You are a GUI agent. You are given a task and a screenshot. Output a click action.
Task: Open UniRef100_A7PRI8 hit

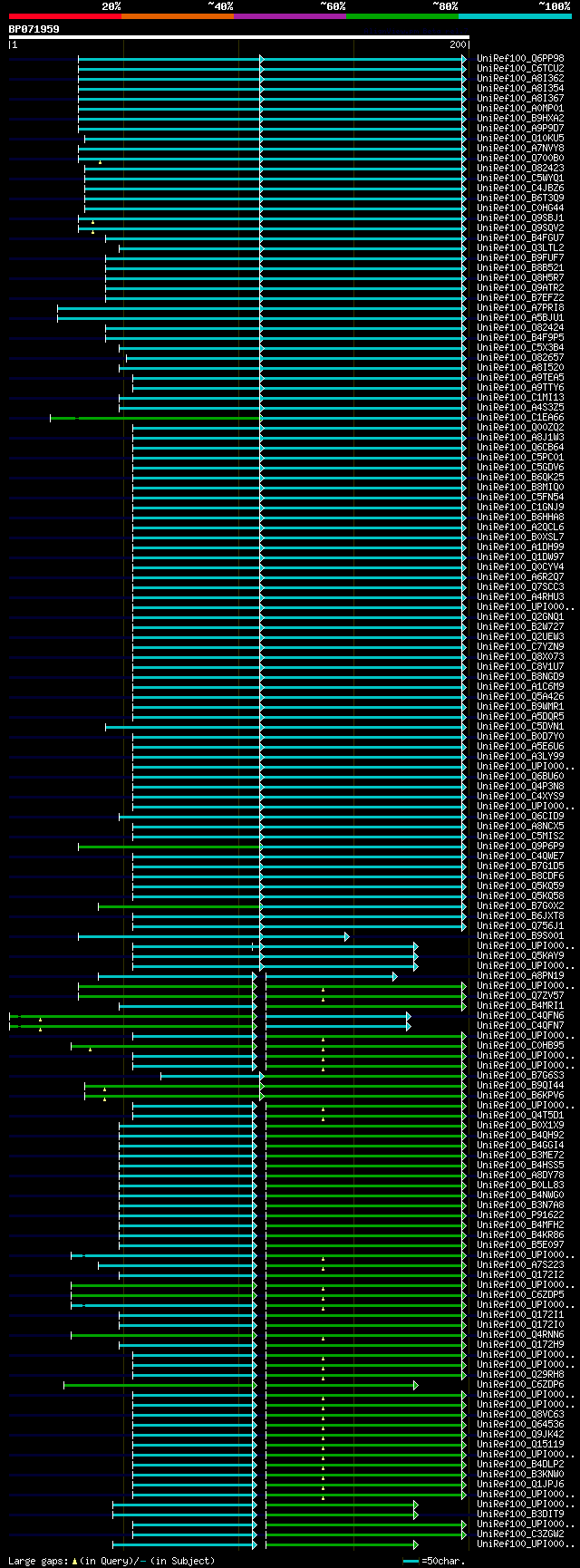pos(520,307)
